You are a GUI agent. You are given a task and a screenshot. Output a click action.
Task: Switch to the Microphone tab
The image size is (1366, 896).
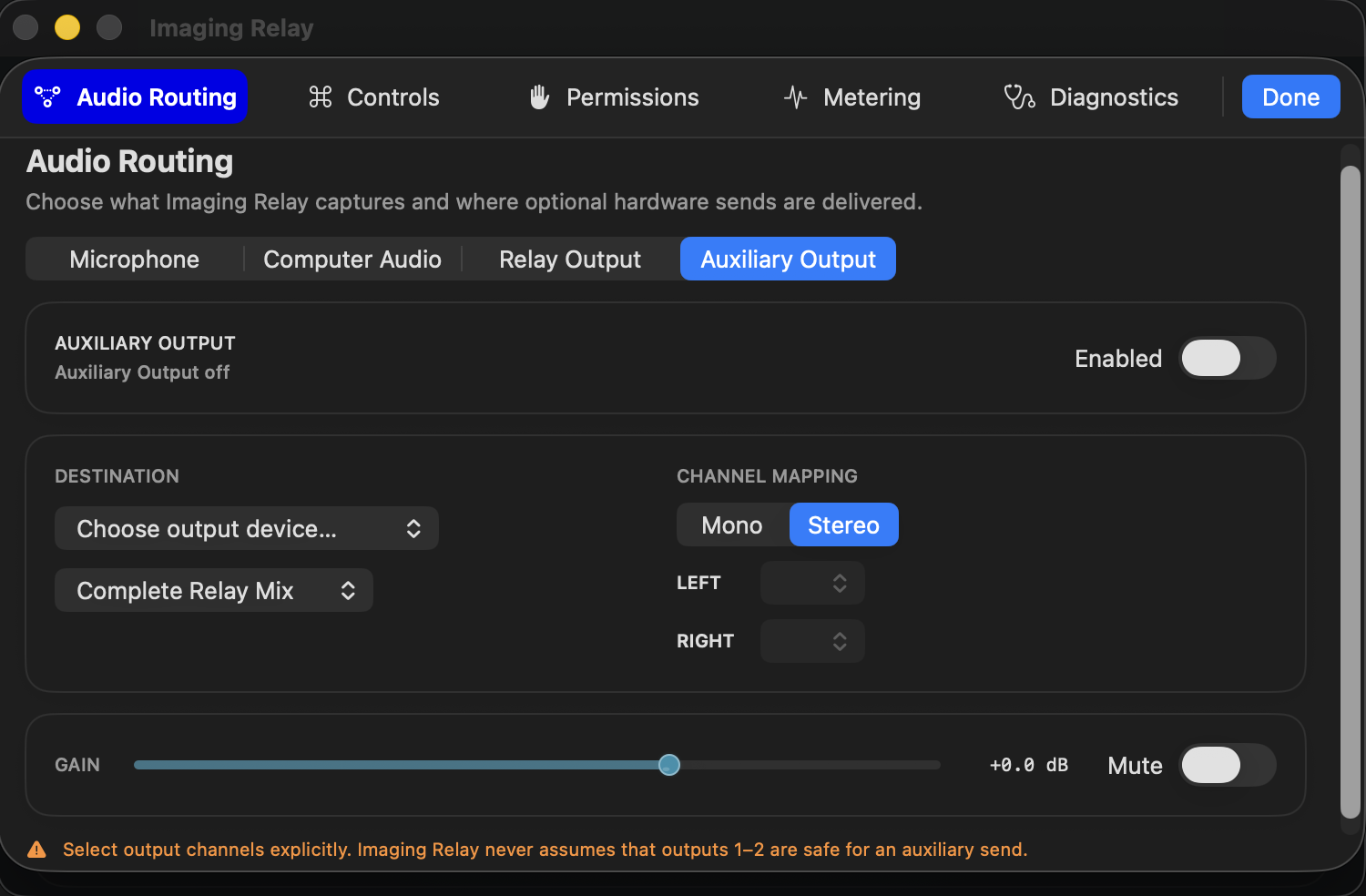tap(135, 260)
